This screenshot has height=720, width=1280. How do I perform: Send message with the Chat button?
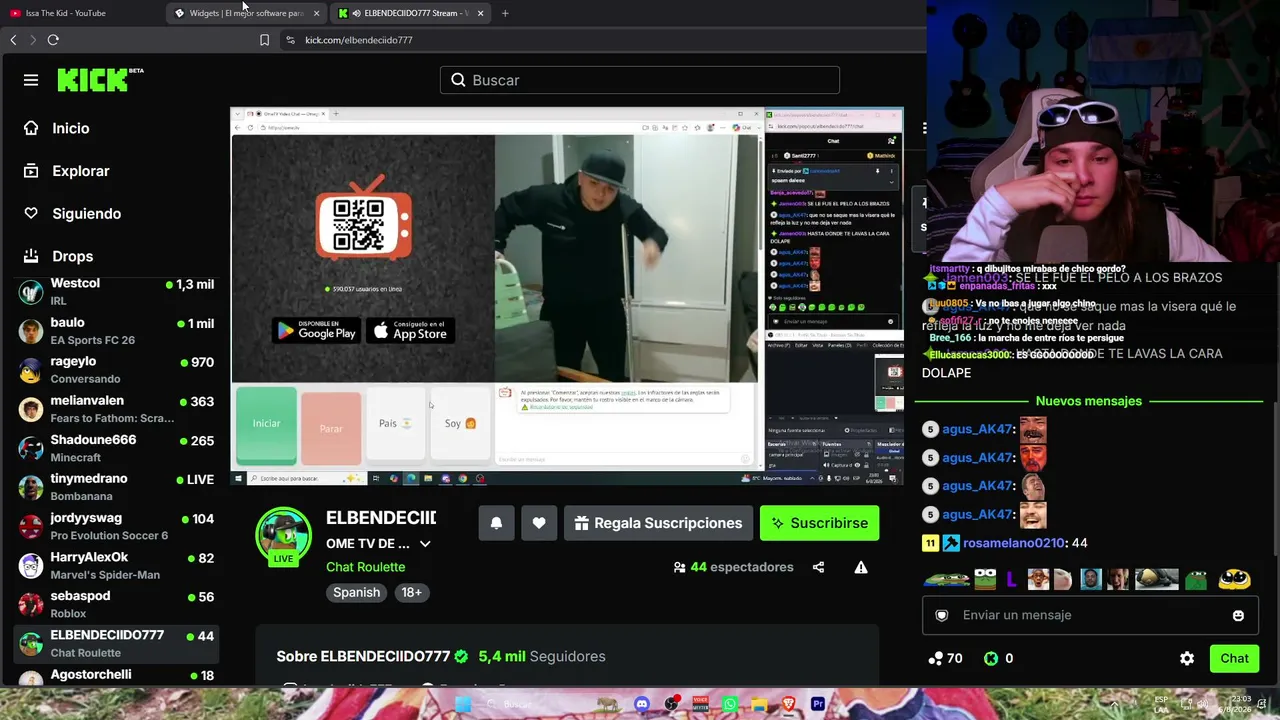click(x=1234, y=658)
